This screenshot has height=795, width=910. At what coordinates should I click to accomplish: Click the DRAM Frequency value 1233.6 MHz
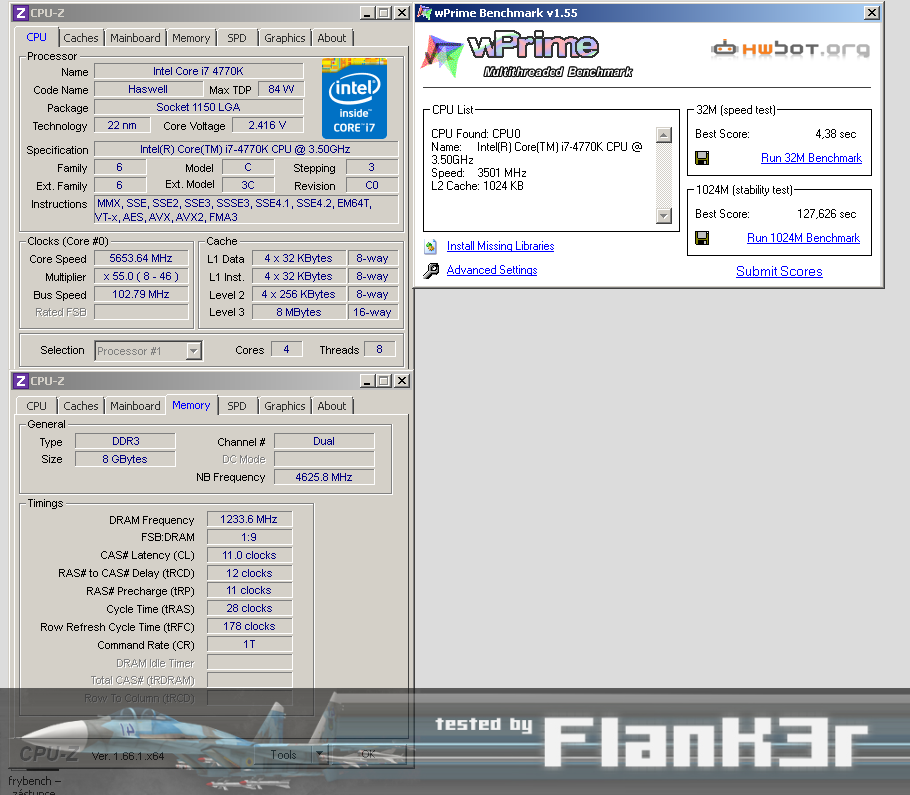[249, 519]
